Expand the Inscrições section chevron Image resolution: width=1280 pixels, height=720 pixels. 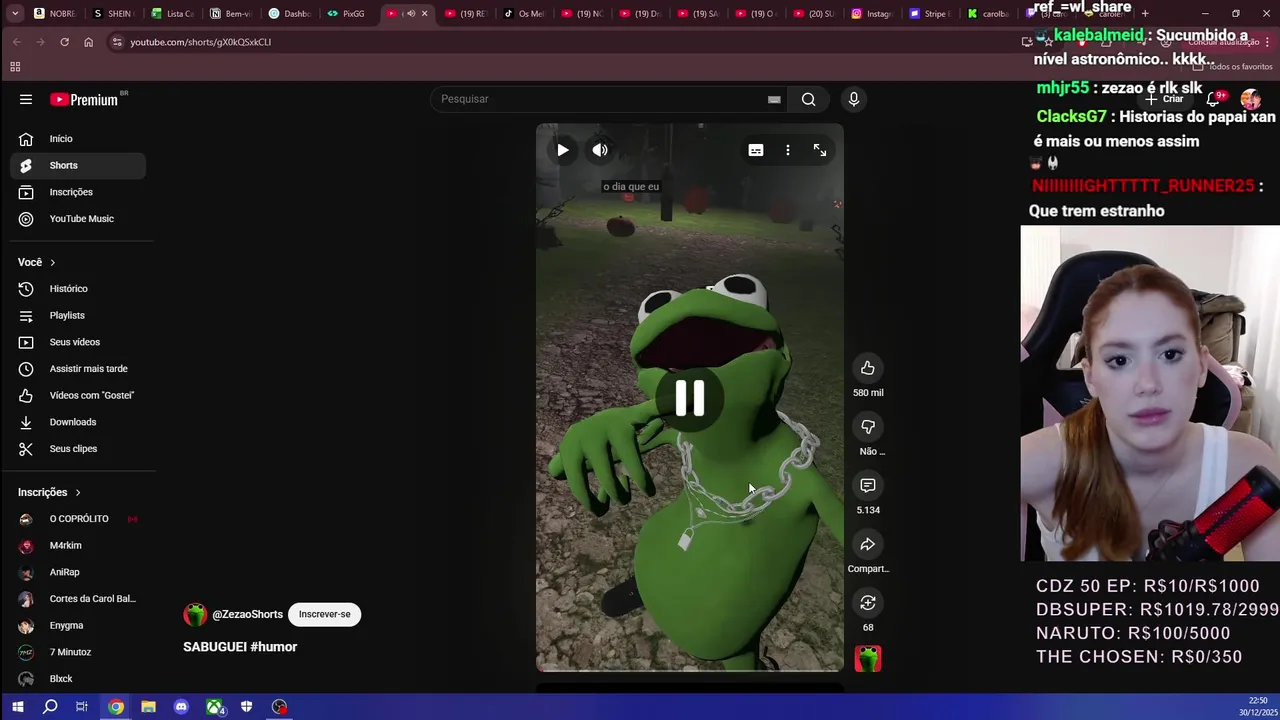click(x=77, y=492)
